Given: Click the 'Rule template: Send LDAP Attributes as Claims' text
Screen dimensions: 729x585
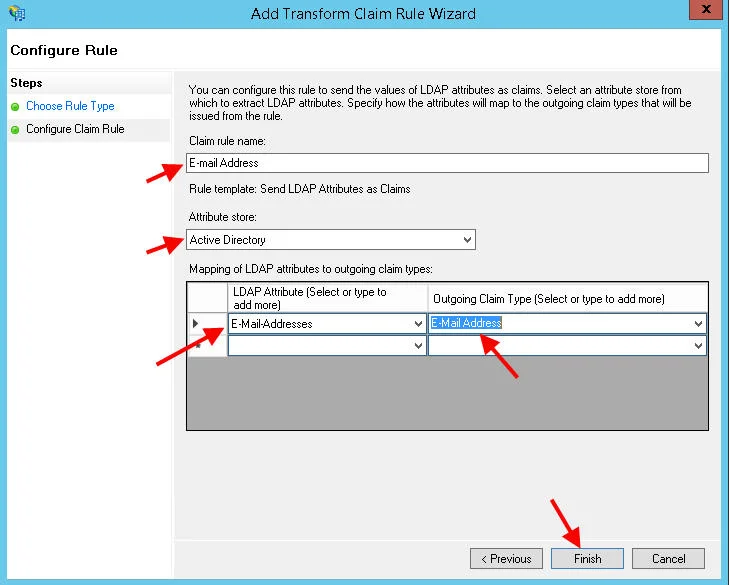Looking at the screenshot, I should tap(299, 189).
